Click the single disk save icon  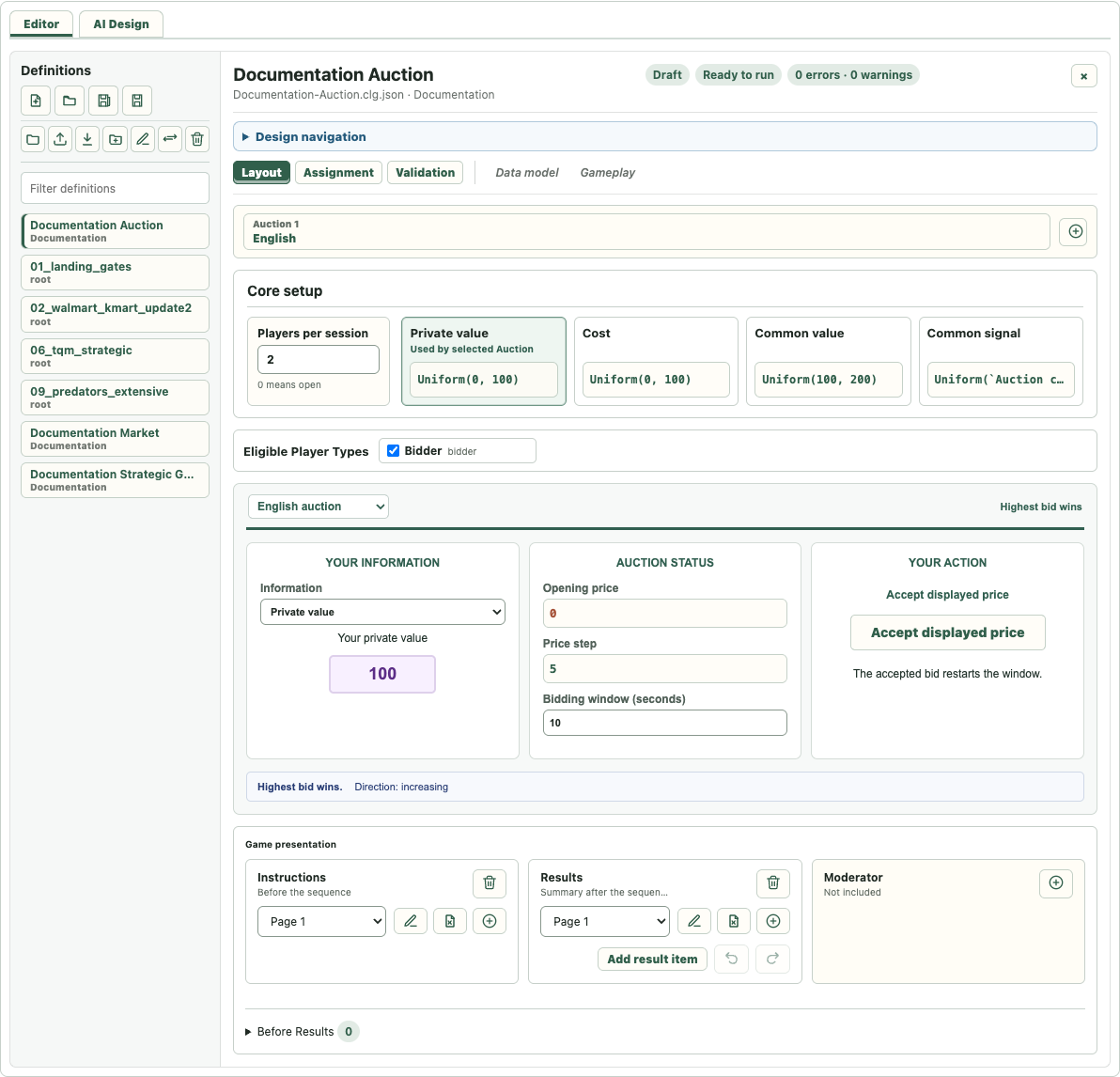click(137, 101)
